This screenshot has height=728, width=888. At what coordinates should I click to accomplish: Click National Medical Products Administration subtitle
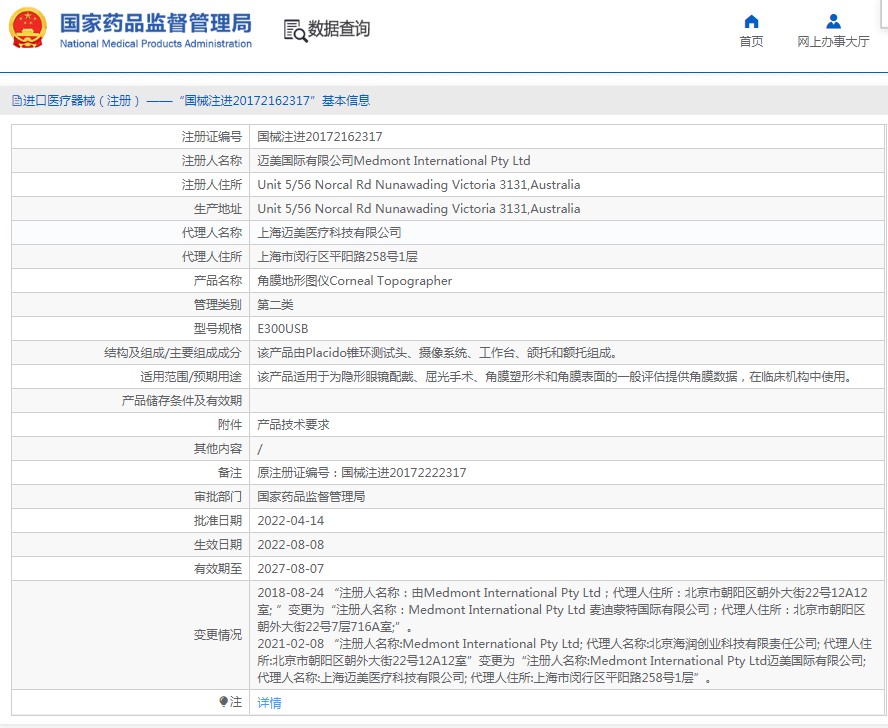pyautogui.click(x=155, y=44)
